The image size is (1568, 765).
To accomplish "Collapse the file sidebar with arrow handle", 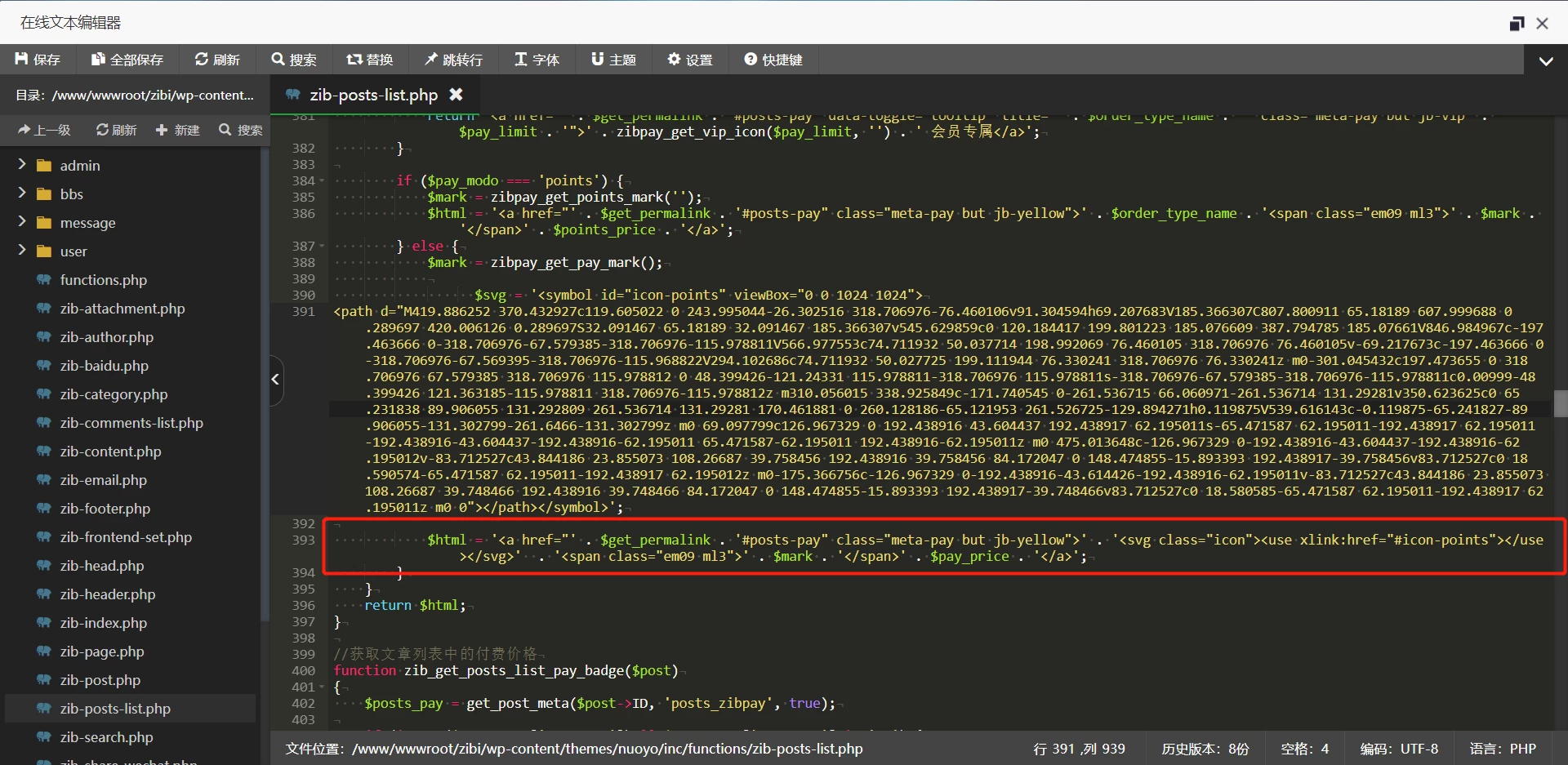I will pos(276,380).
